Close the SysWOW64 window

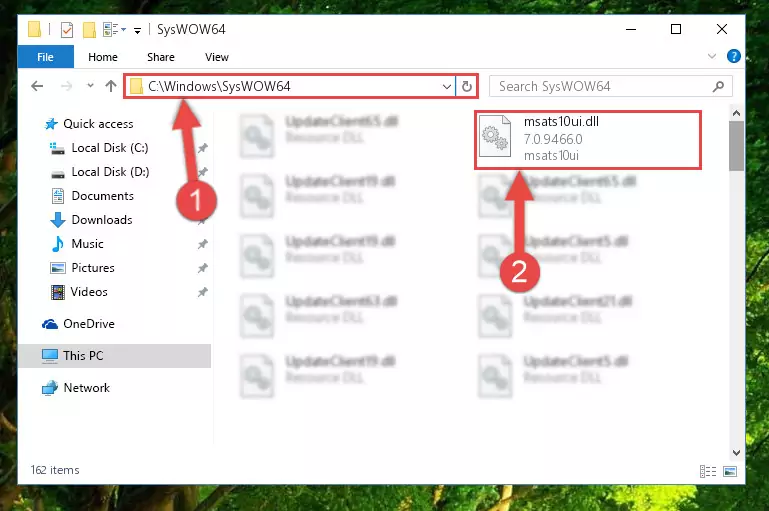(x=721, y=29)
